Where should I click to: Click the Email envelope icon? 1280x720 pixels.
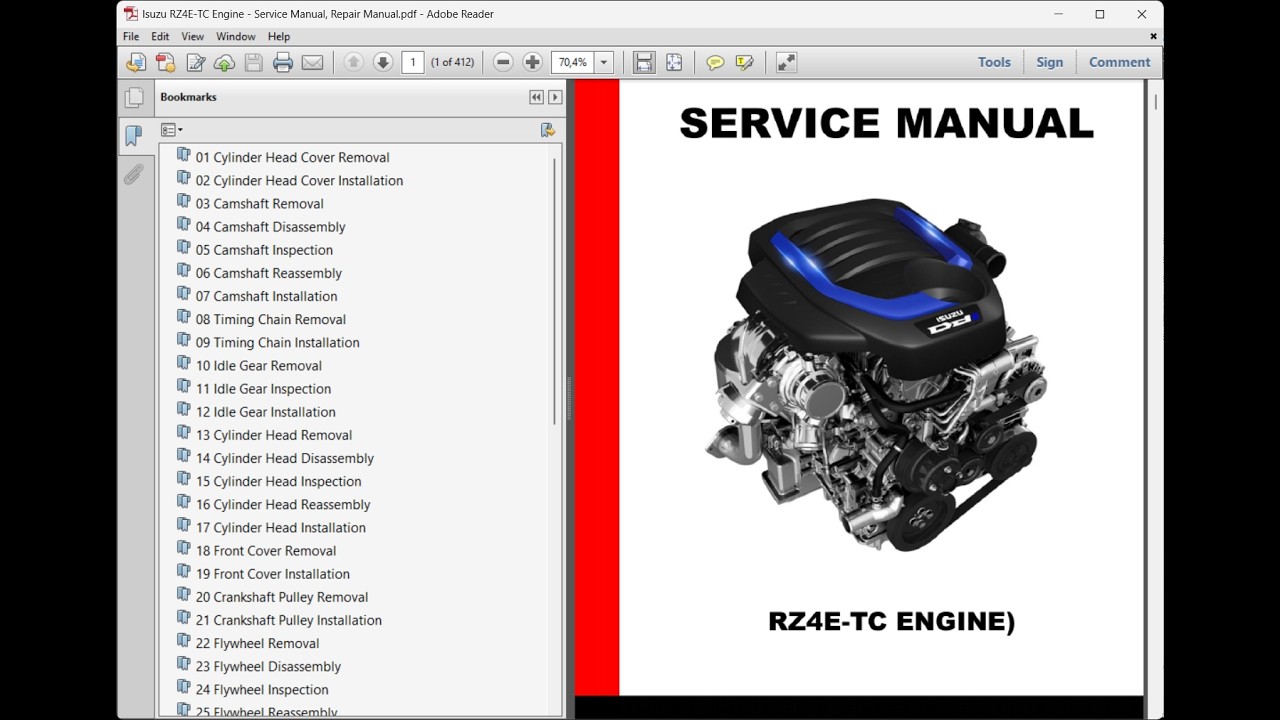point(312,62)
